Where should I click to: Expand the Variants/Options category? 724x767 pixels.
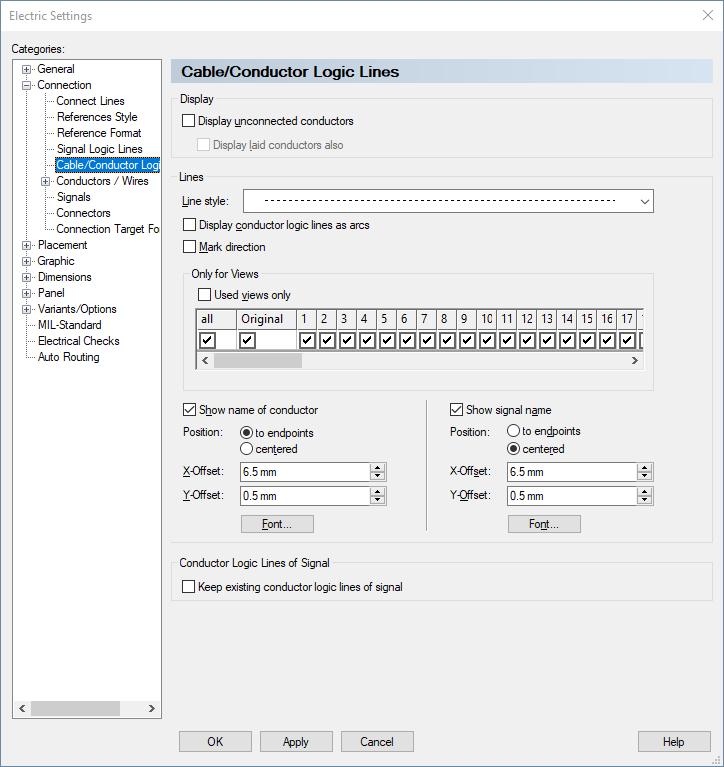click(x=27, y=309)
